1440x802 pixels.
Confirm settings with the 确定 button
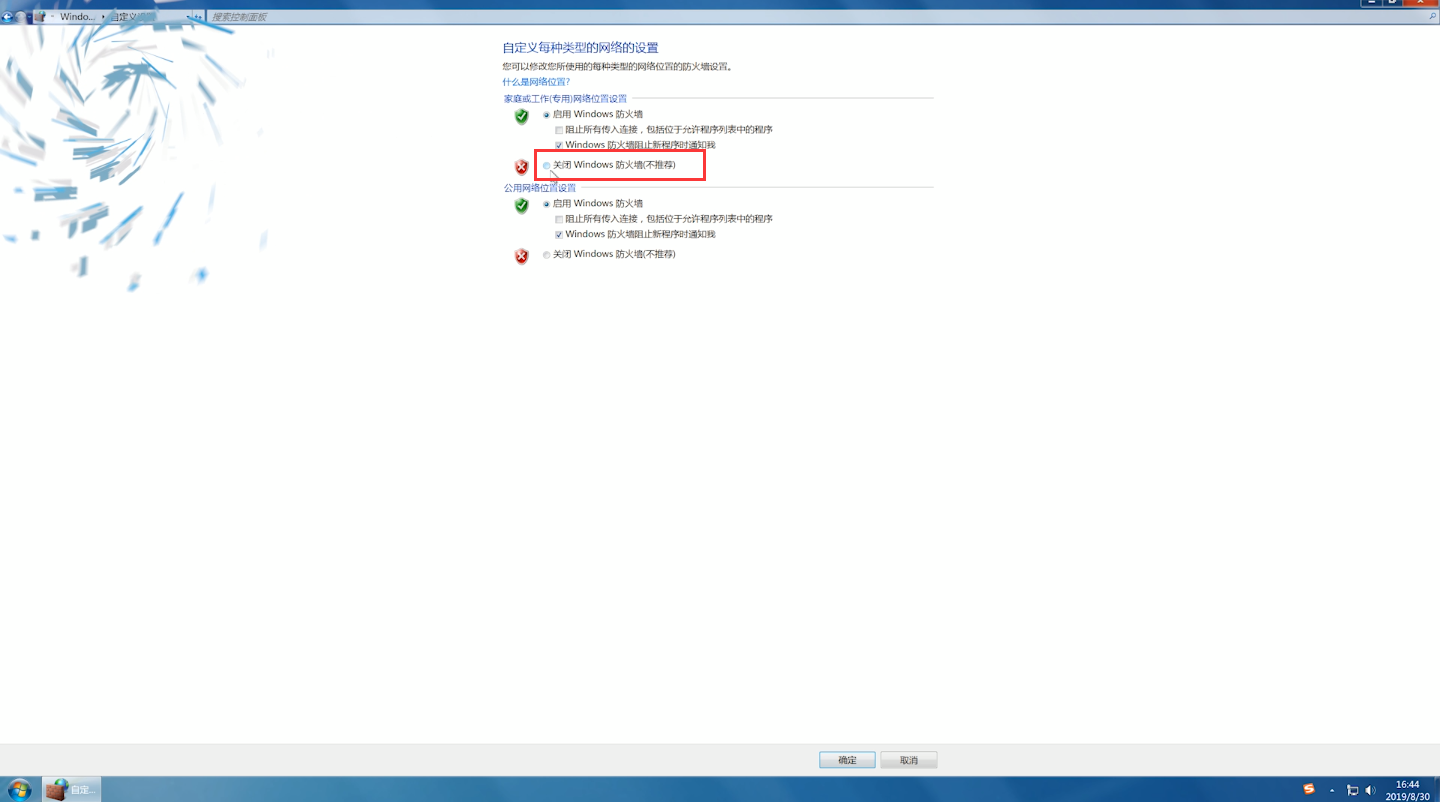tap(847, 760)
